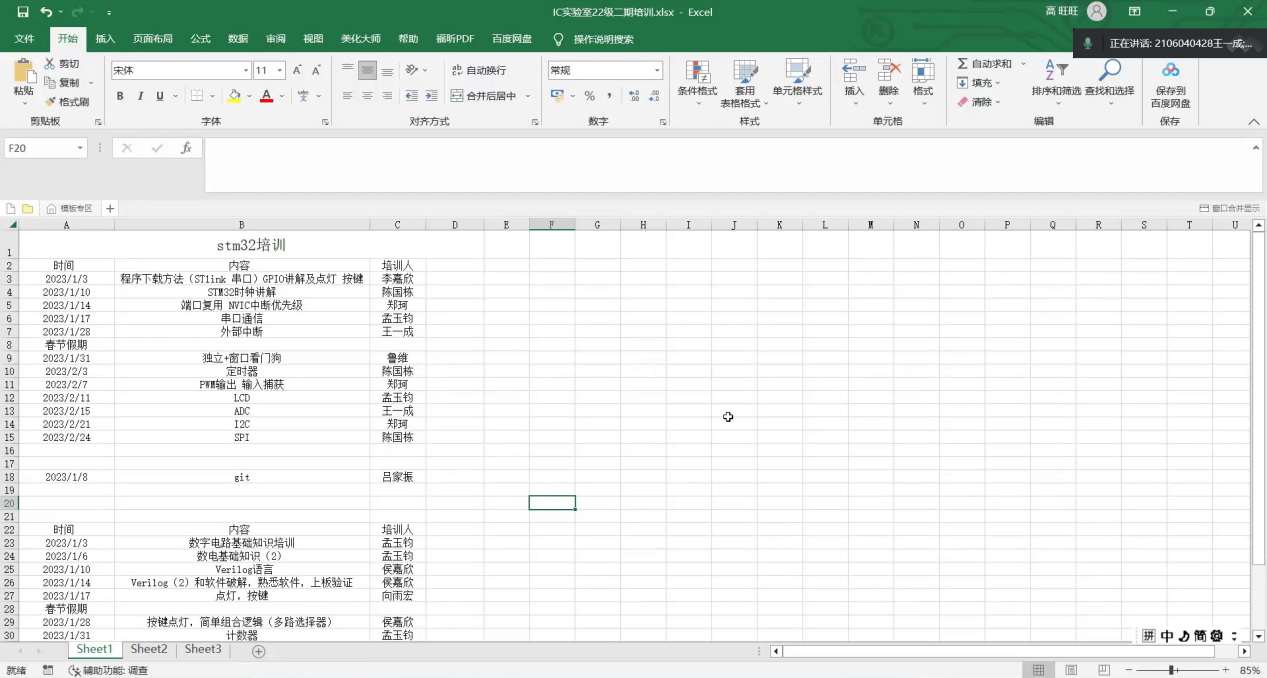
Task: Toggle Italic formatting
Action: click(x=140, y=96)
